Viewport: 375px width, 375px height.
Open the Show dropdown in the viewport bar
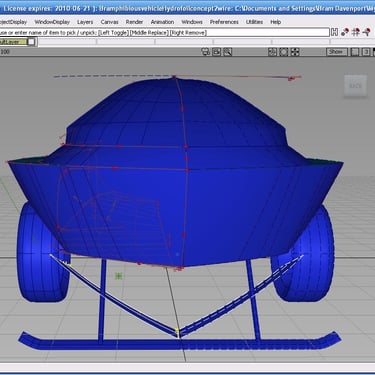click(x=336, y=52)
